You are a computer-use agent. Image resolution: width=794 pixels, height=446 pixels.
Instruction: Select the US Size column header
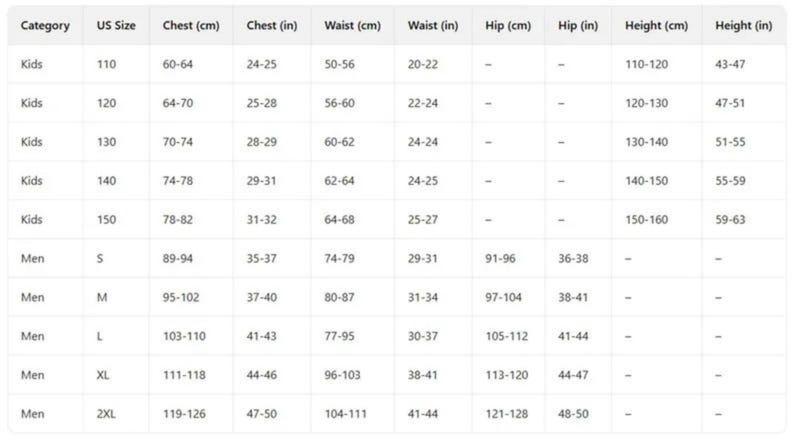coord(116,25)
